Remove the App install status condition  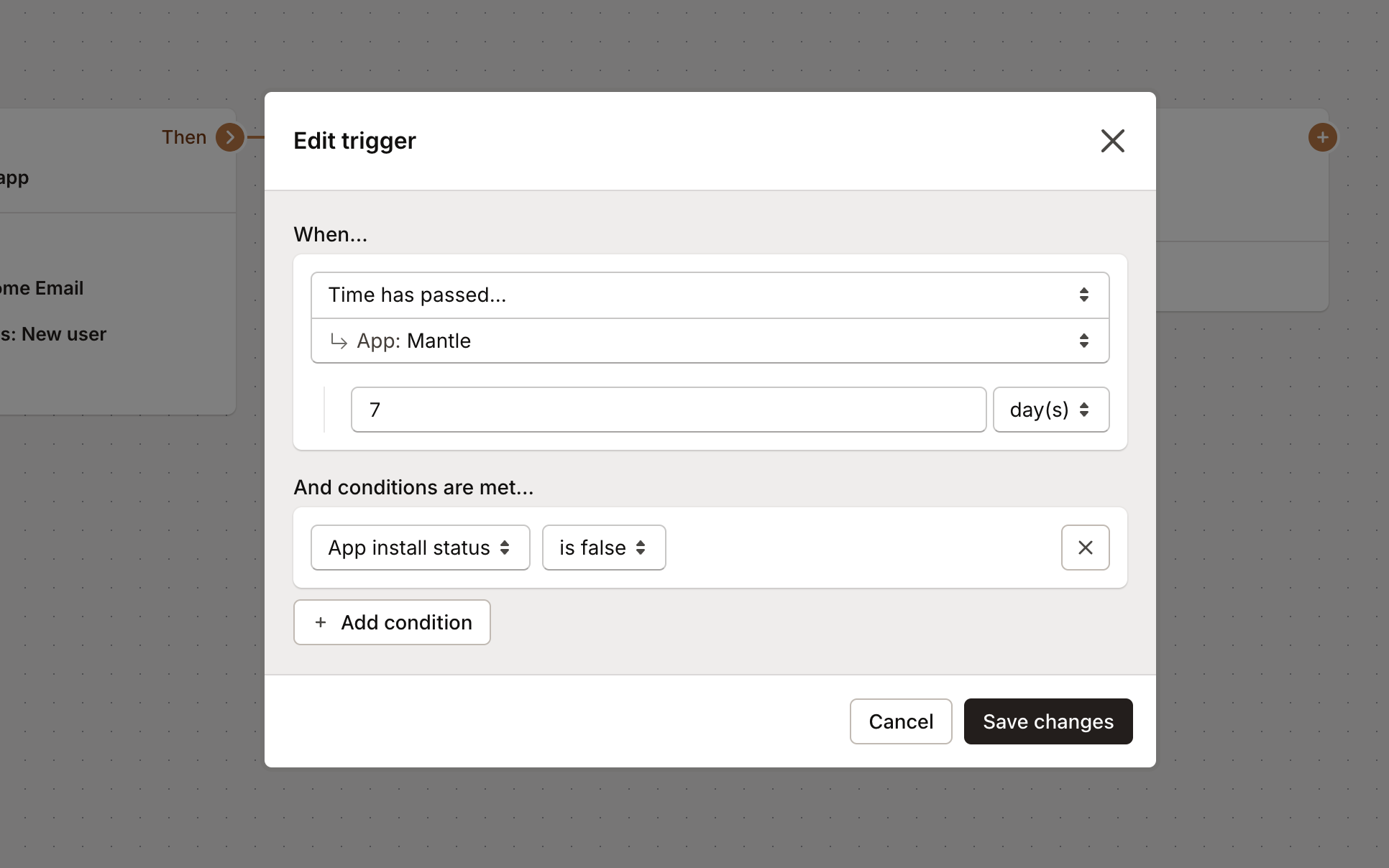pyautogui.click(x=1085, y=548)
